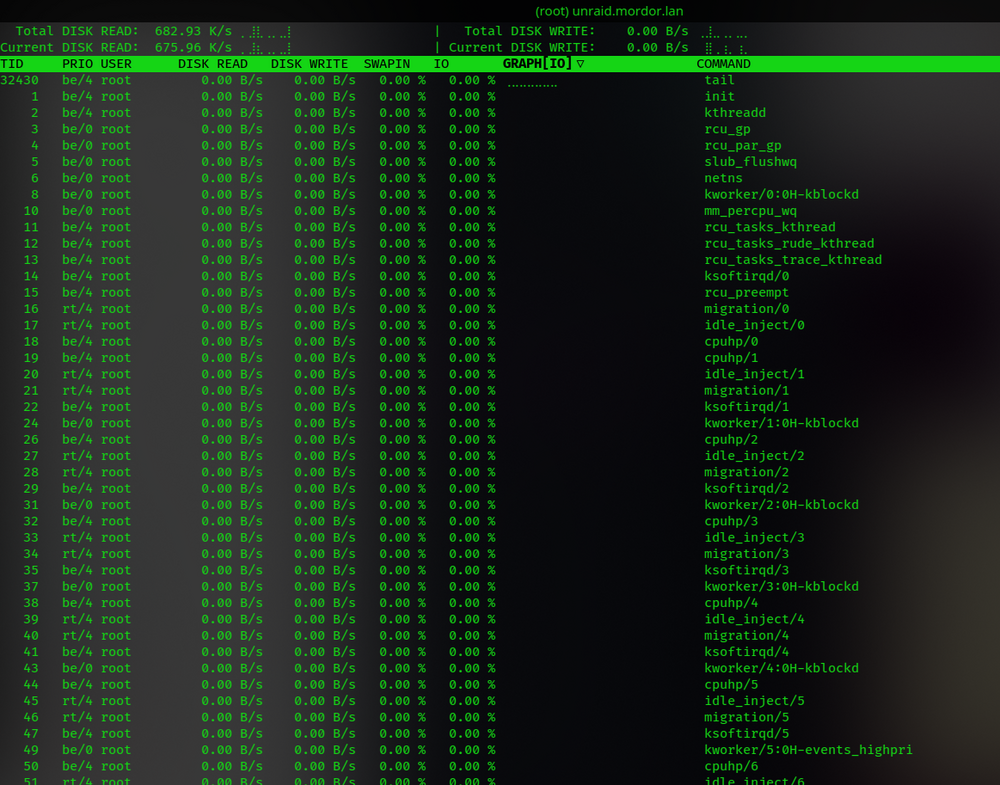Select the 'init' process row
Viewport: 1000px width, 785px height.
point(500,96)
